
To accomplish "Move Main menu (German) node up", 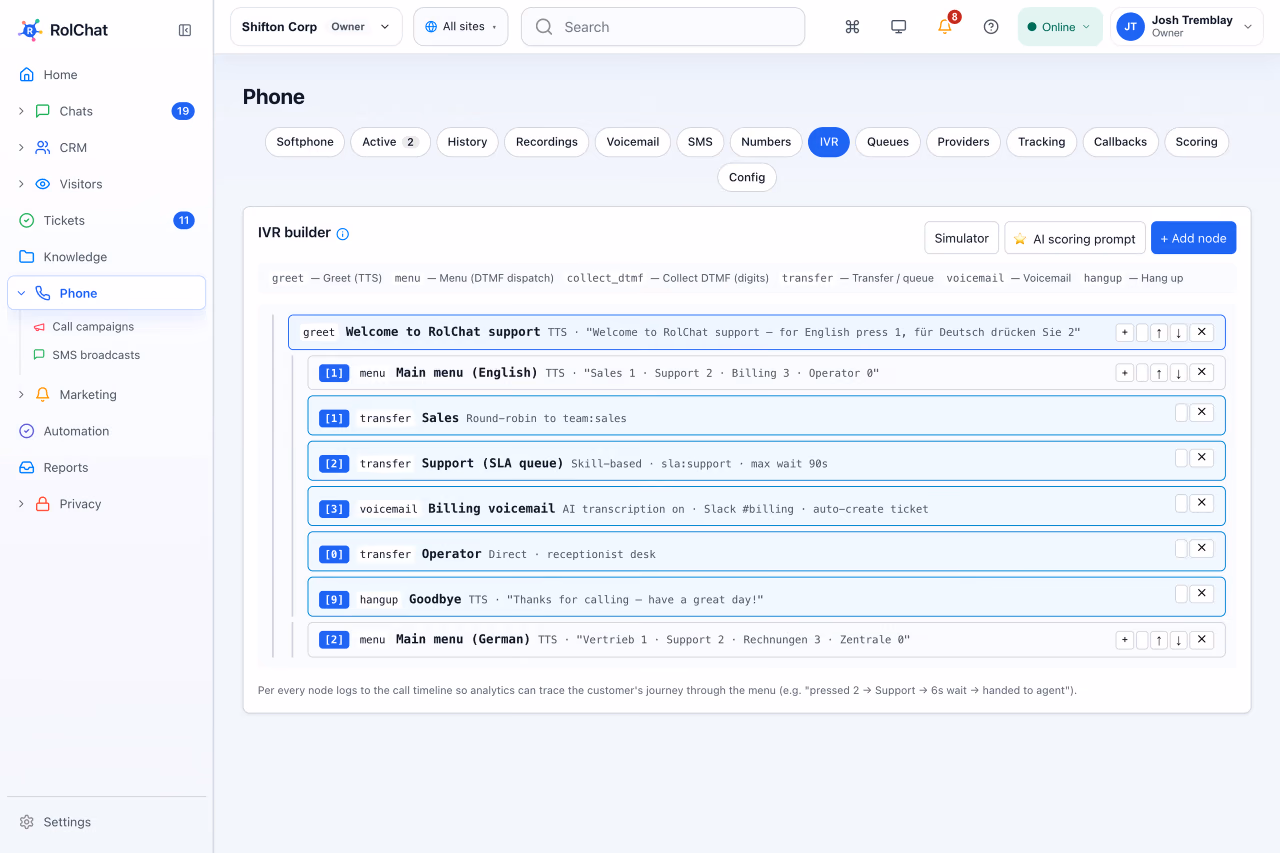I will coord(1158,640).
